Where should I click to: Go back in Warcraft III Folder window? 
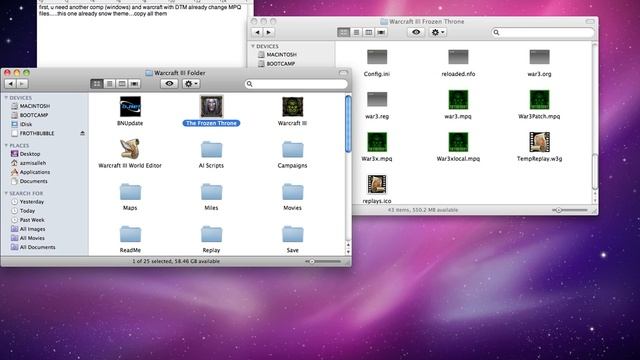coord(11,84)
